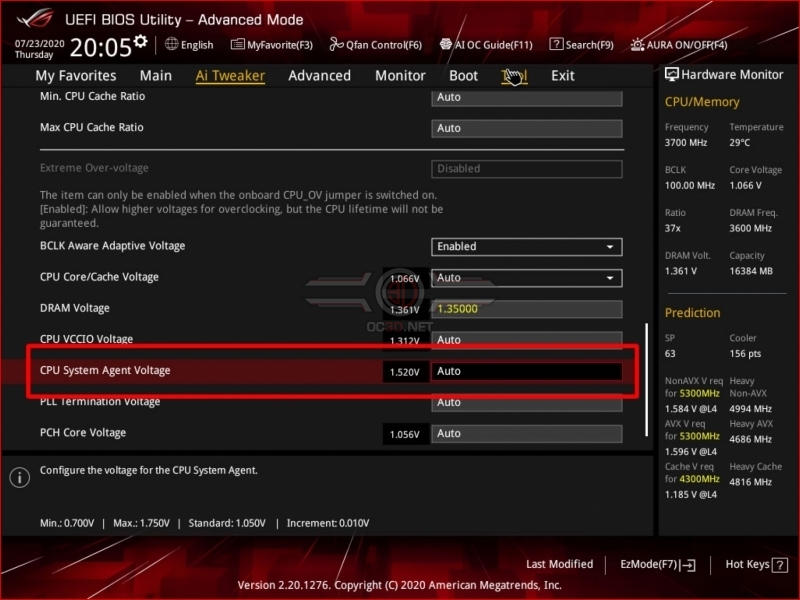Switch to the Tool tab

514,76
